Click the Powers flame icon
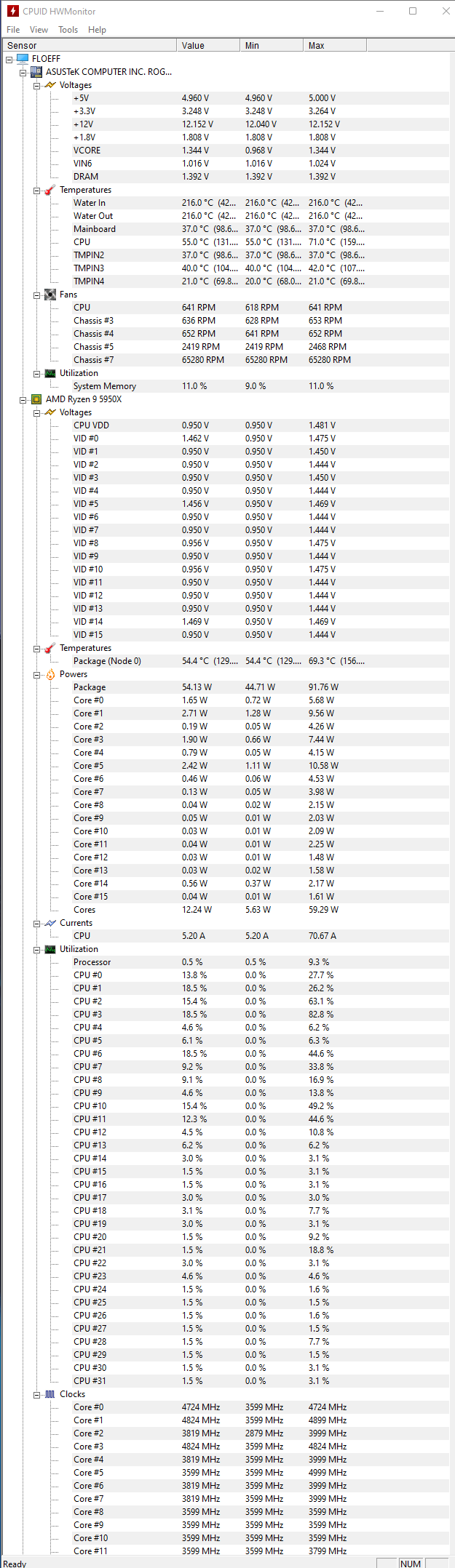 pos(50,673)
